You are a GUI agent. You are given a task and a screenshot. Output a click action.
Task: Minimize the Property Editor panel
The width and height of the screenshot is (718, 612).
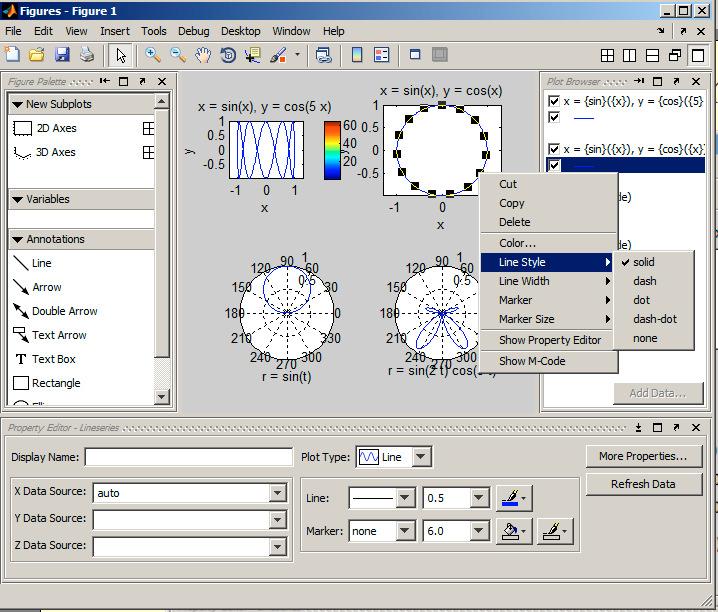pos(638,428)
